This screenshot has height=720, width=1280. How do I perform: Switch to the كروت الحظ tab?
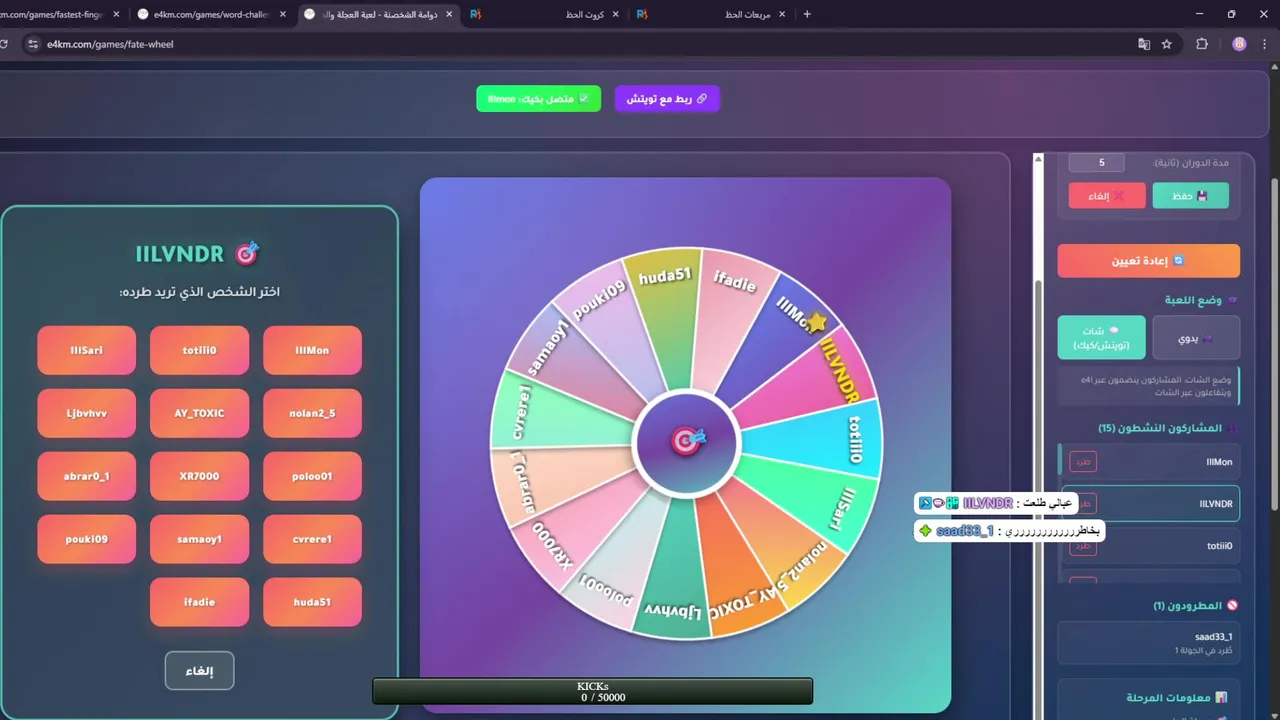[545, 14]
